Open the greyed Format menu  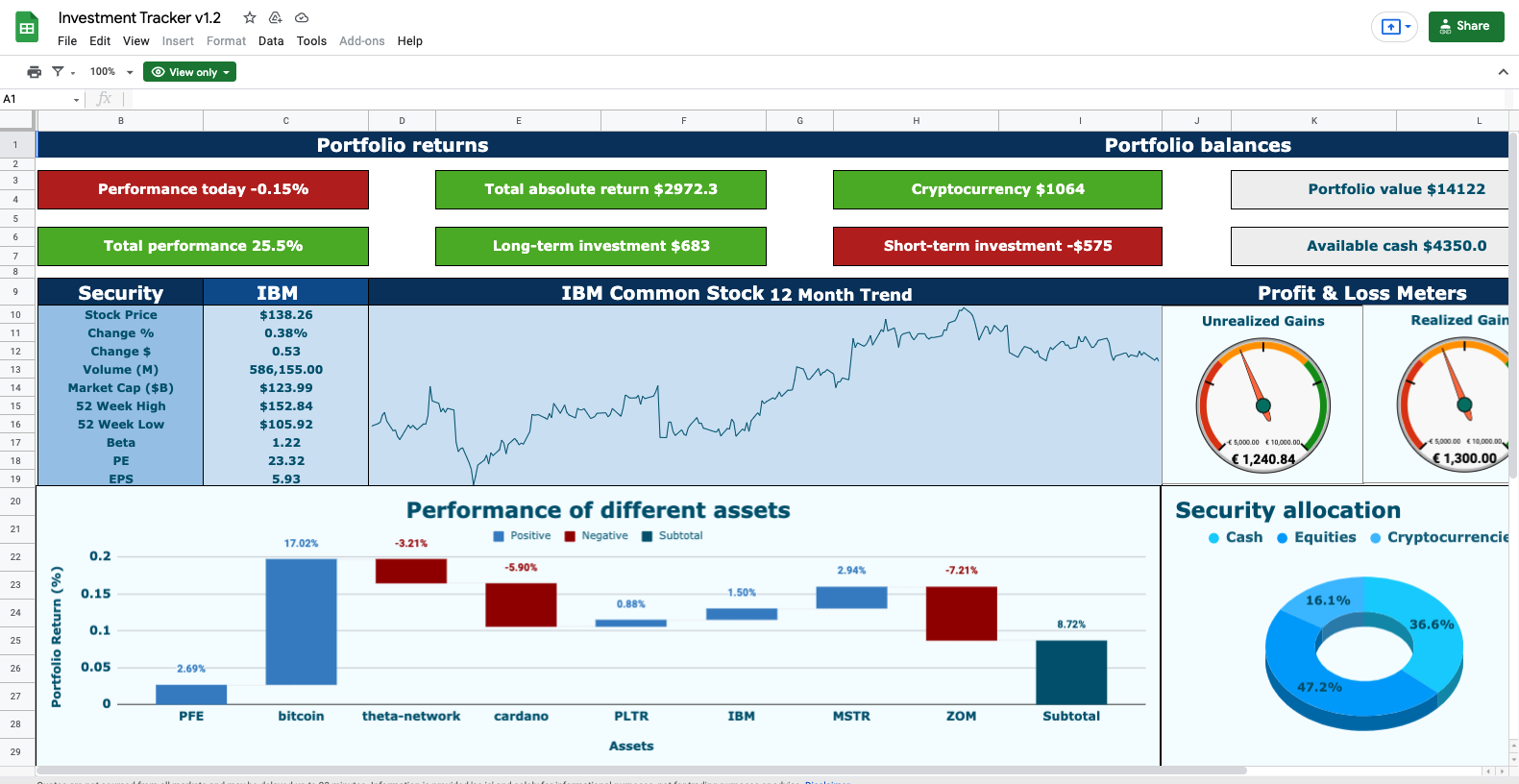coord(226,41)
